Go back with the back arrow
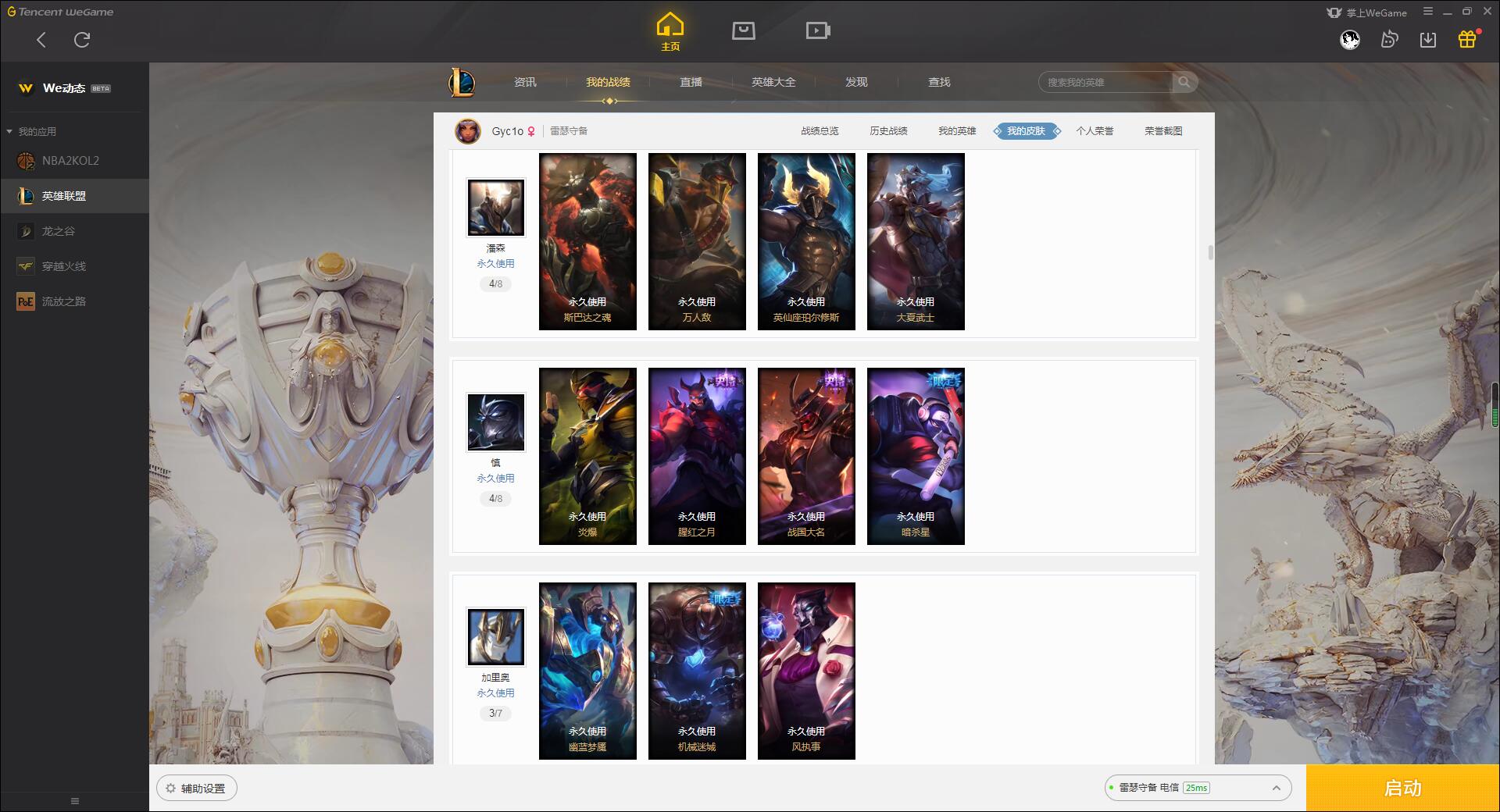Viewport: 1500px width, 812px height. pyautogui.click(x=41, y=40)
